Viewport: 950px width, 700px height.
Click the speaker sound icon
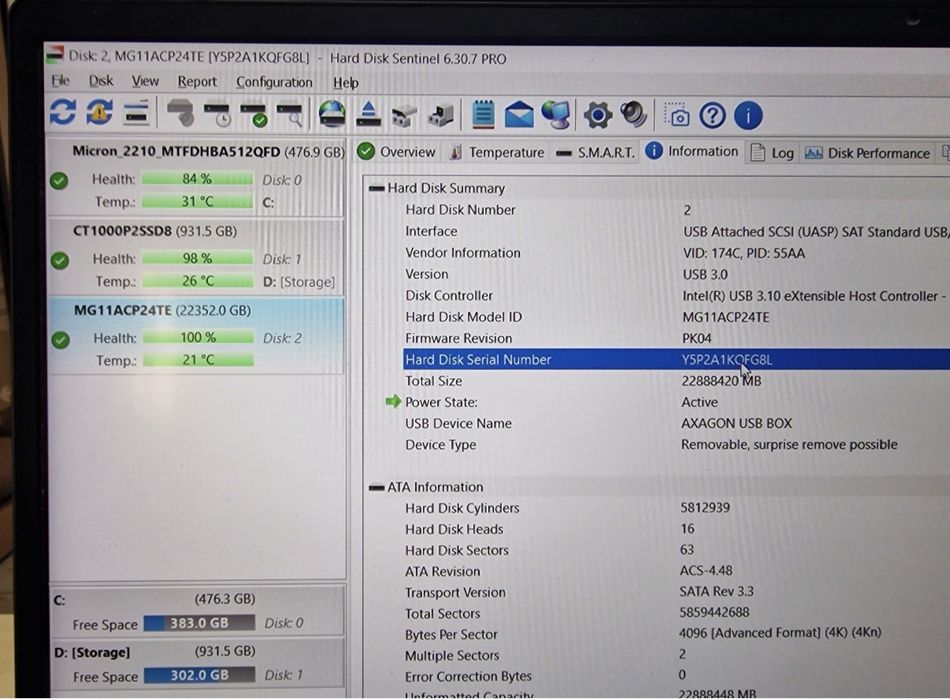(634, 115)
